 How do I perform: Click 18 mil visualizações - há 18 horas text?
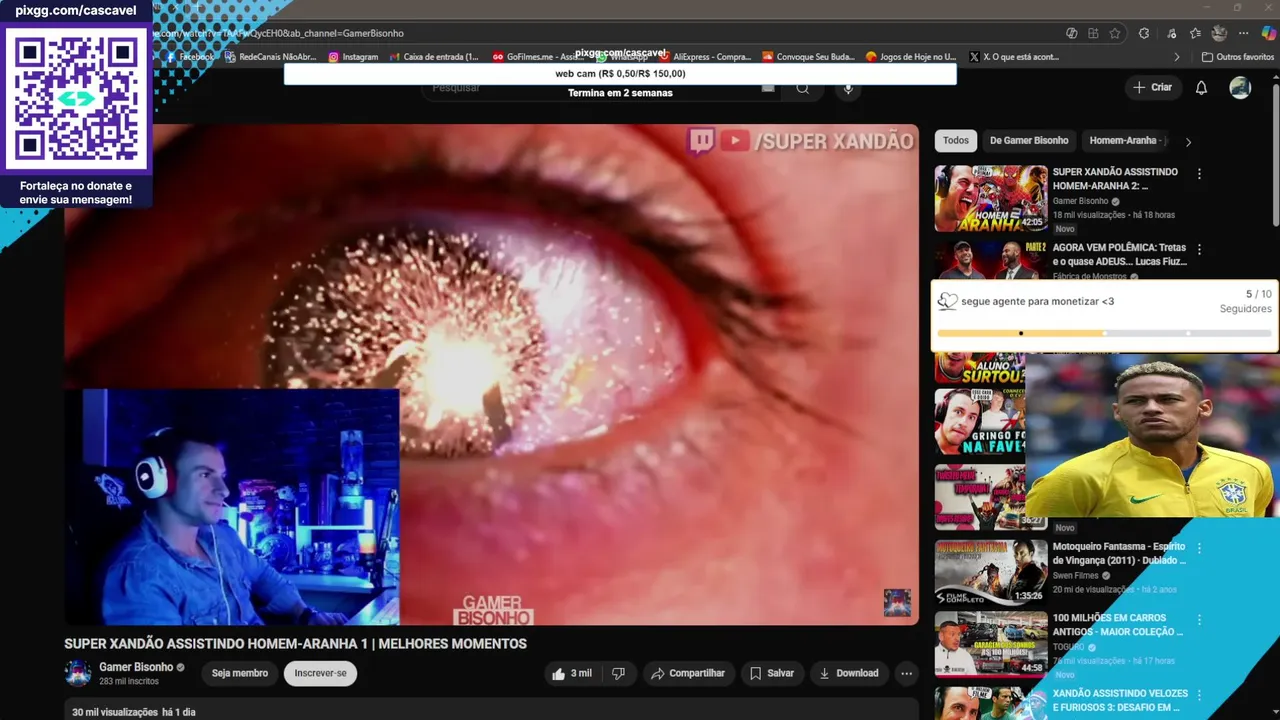tap(1114, 215)
